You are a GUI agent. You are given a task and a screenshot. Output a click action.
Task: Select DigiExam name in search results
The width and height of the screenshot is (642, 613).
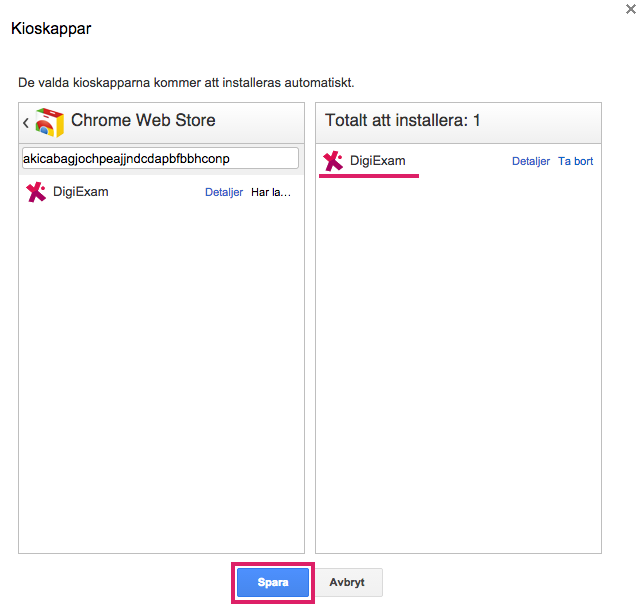tap(81, 192)
